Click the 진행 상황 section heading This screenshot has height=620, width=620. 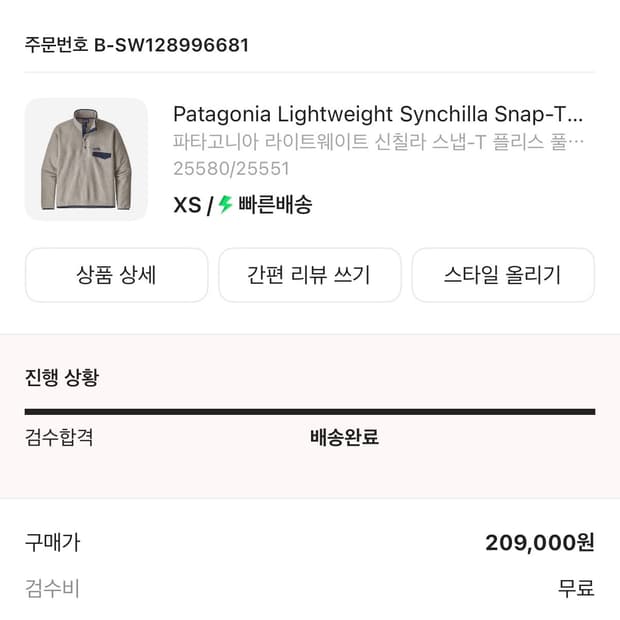coord(62,378)
